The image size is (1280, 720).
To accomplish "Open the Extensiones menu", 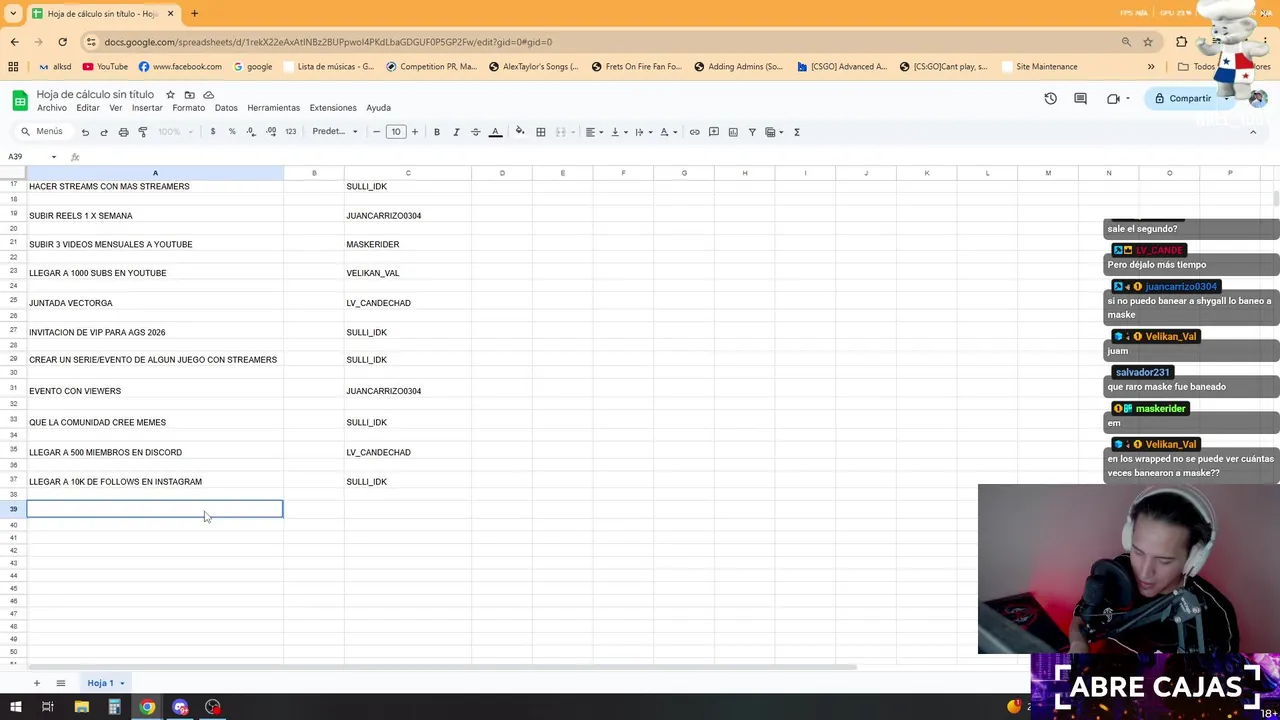I will pos(333,108).
